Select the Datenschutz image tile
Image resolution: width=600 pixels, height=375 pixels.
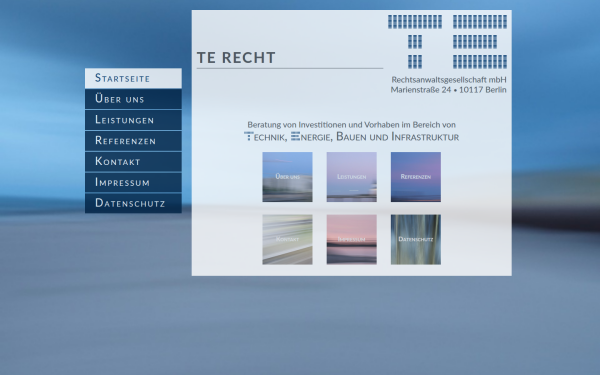pos(416,240)
